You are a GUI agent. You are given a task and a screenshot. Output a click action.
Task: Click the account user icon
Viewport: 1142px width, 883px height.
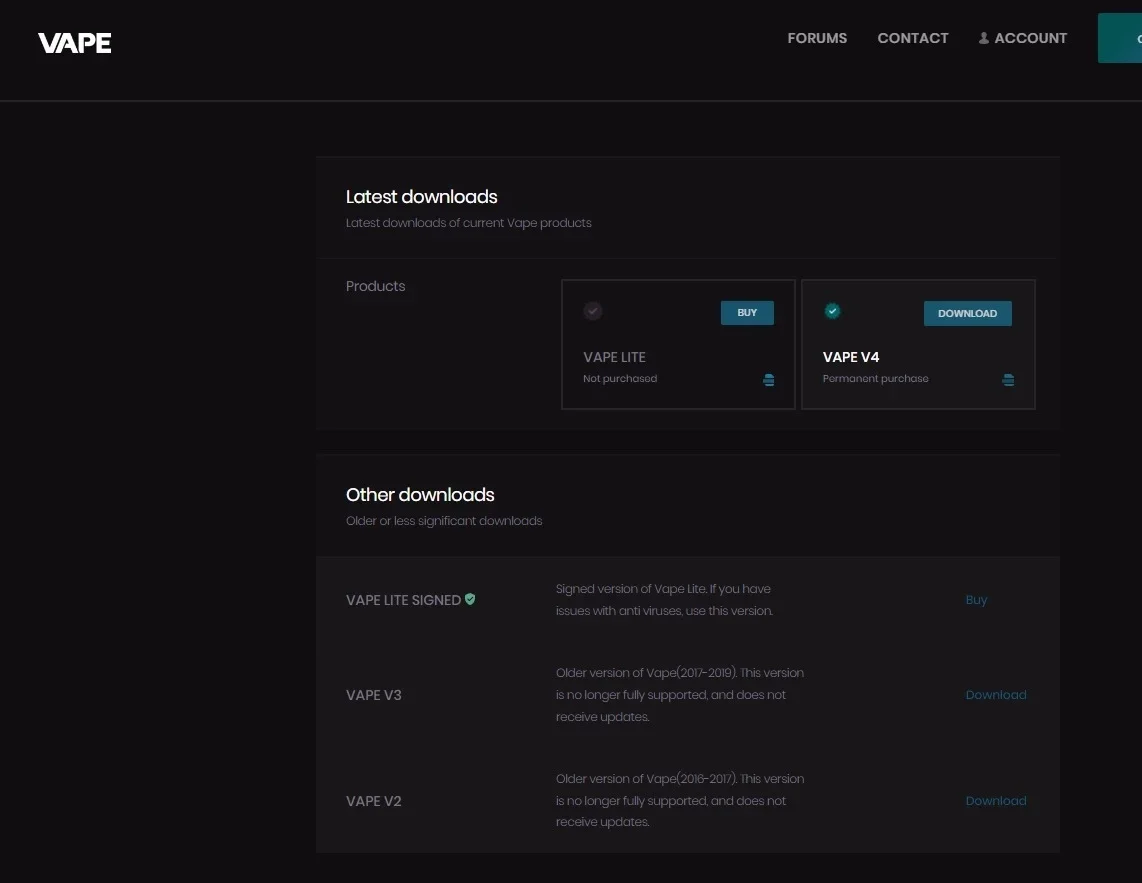(983, 38)
